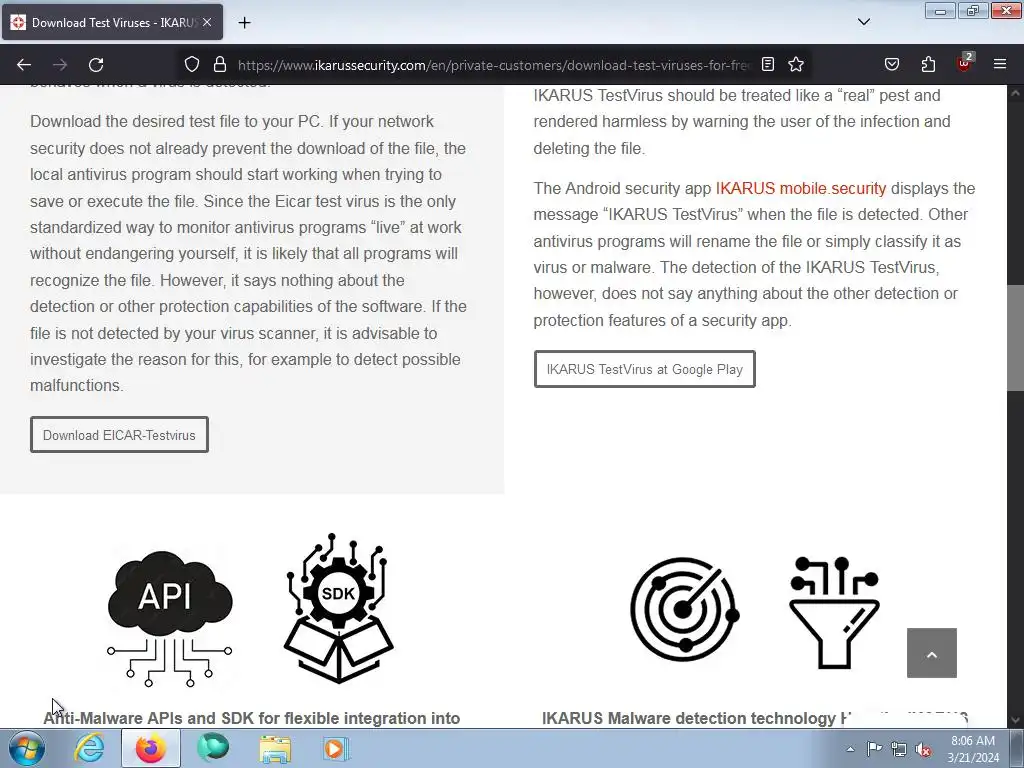Open IKARUS Malware detection technology heading
1024x768 pixels.
[754, 718]
